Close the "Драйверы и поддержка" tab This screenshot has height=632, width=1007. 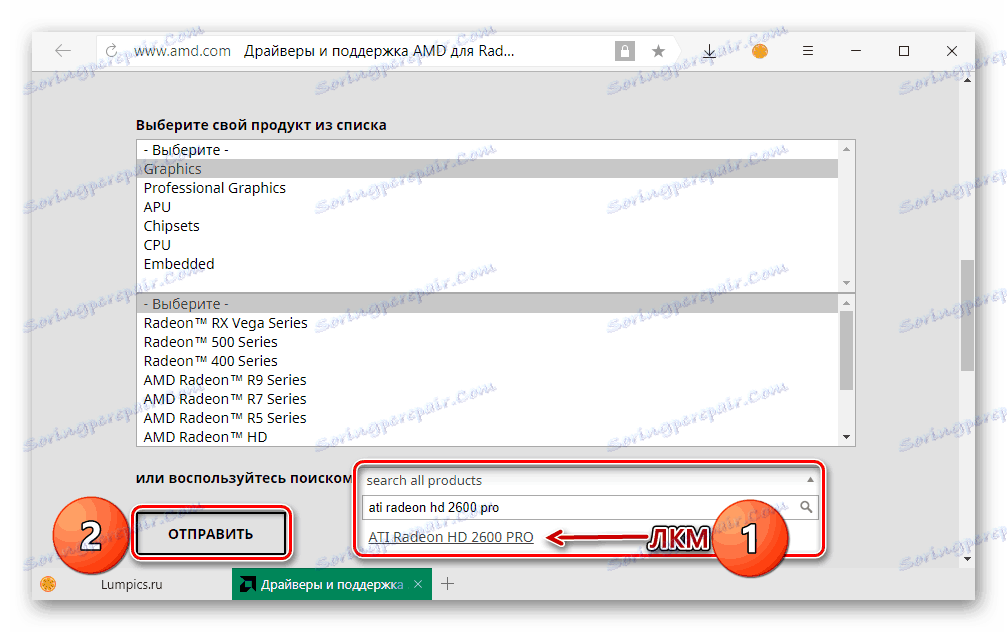[417, 583]
